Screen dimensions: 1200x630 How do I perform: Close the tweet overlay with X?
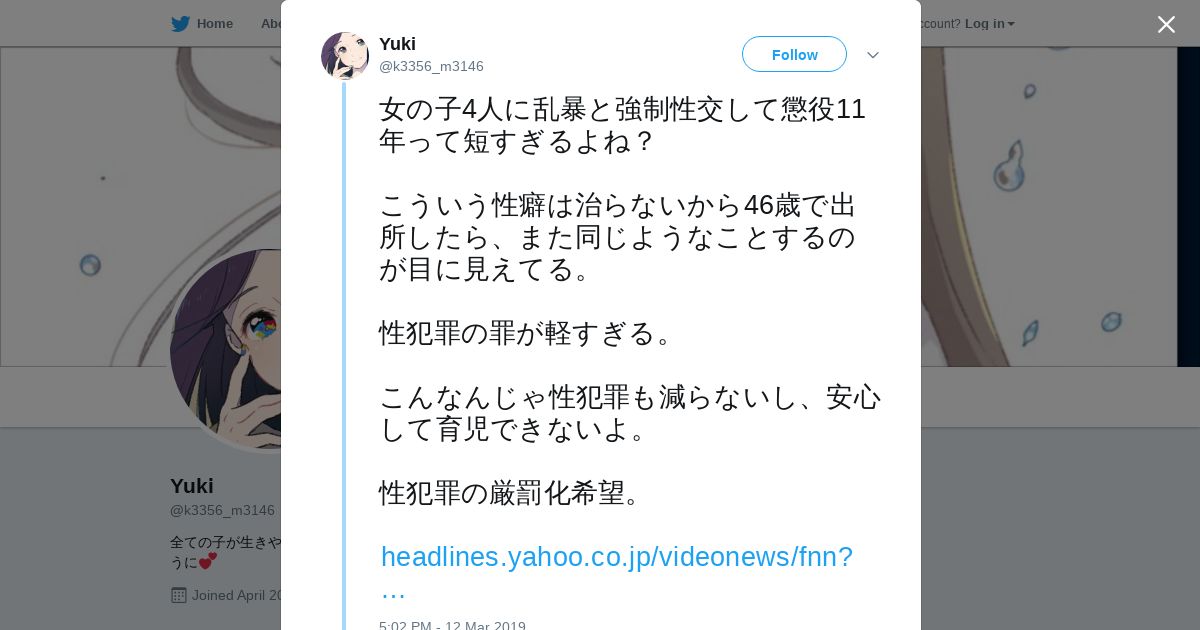[1166, 25]
